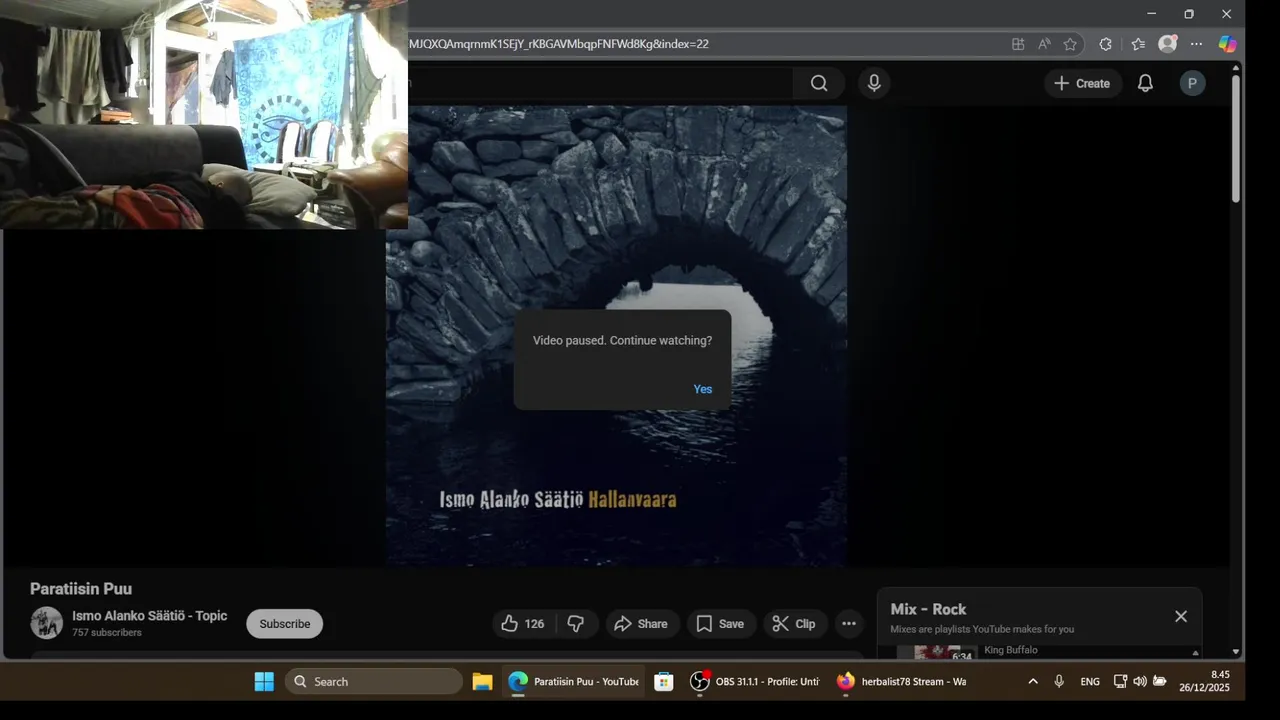Dislike the video with thumbs down
Screen dimensions: 1280x720
coord(576,624)
